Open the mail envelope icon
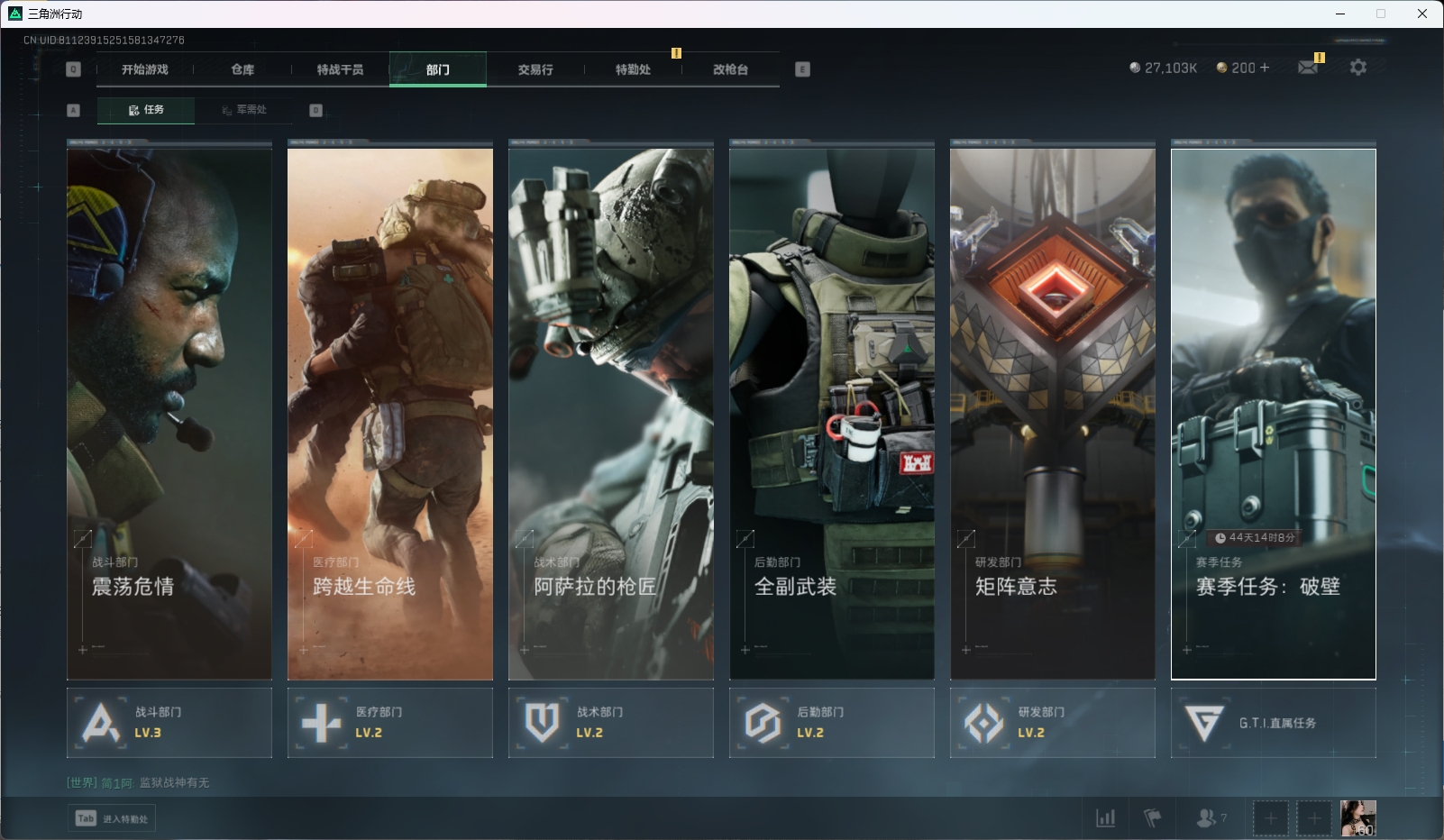Viewport: 1444px width, 840px height. (x=1308, y=68)
